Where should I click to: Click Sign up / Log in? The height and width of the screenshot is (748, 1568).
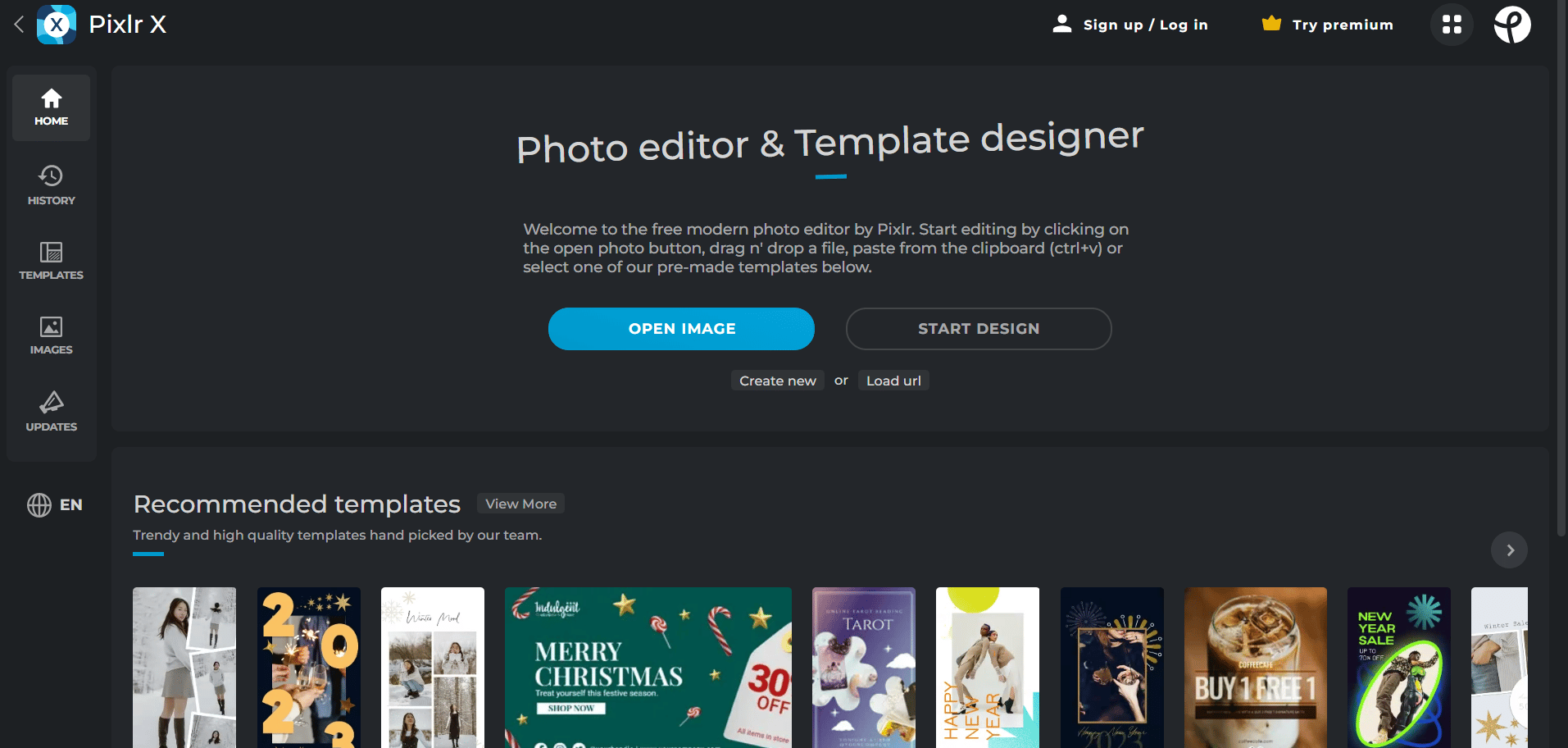coord(1130,25)
